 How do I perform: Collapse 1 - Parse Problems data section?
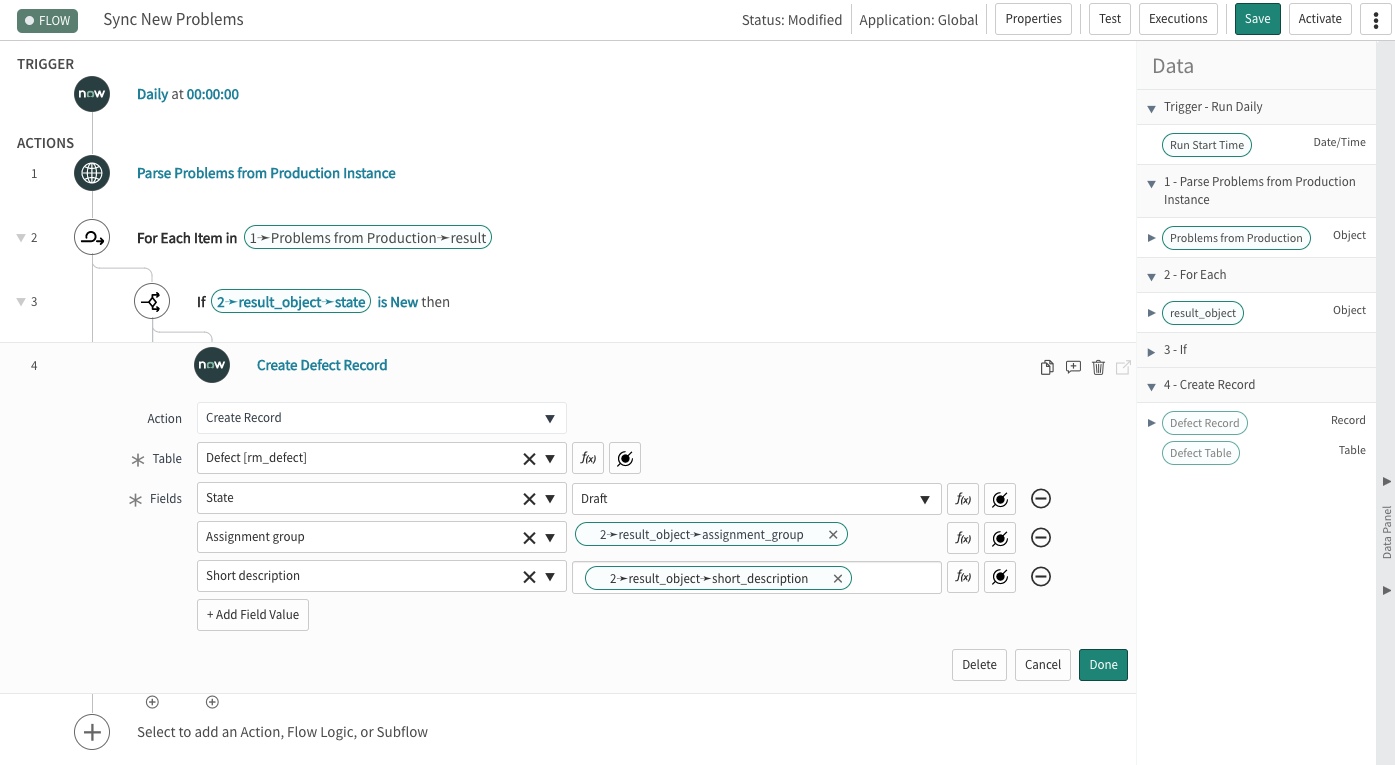[x=1152, y=184]
